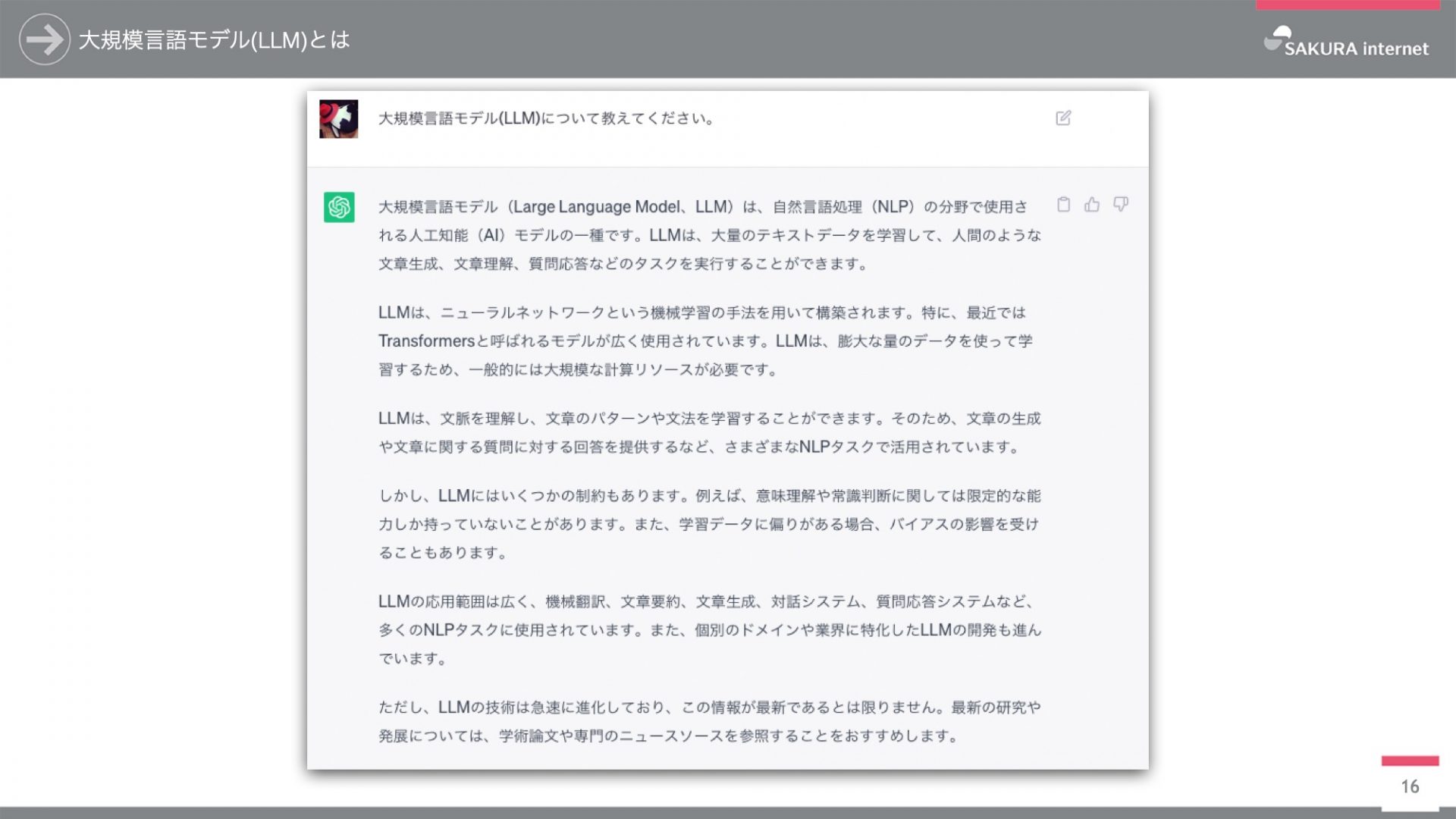
Task: Click the SAKURA internet logo
Action: (1347, 42)
